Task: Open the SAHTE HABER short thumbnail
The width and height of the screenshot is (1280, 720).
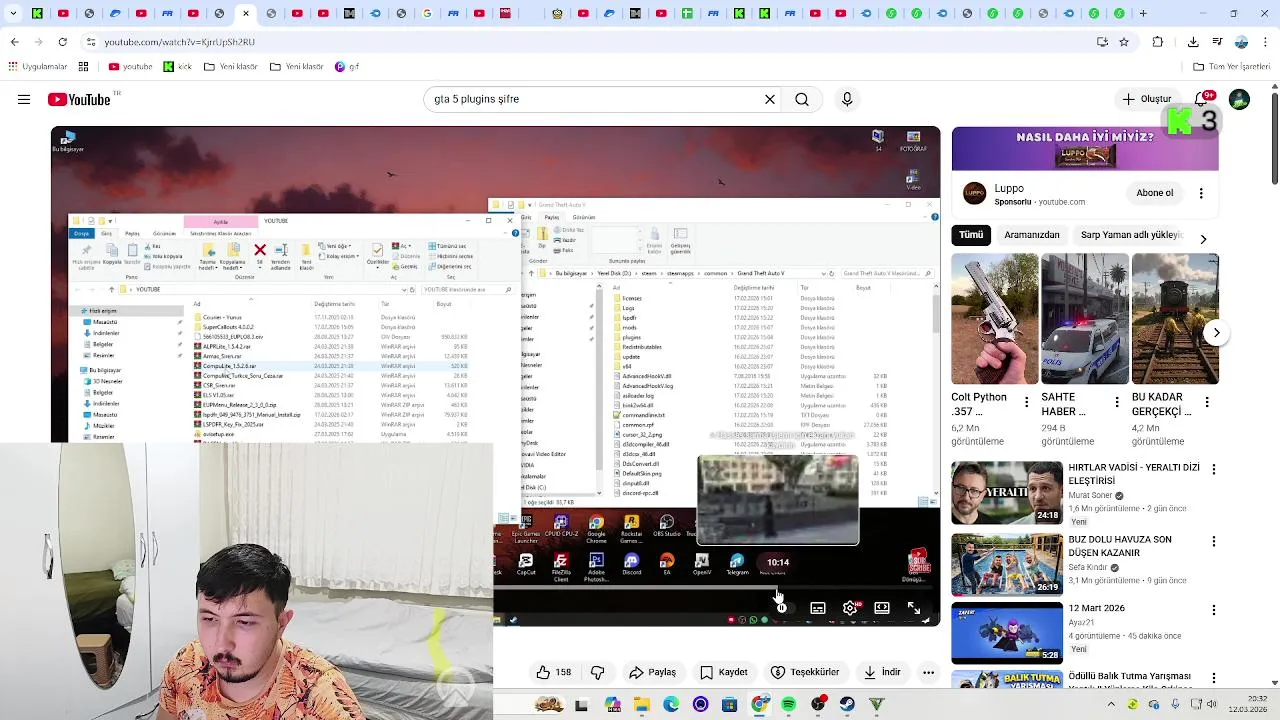Action: [1084, 319]
